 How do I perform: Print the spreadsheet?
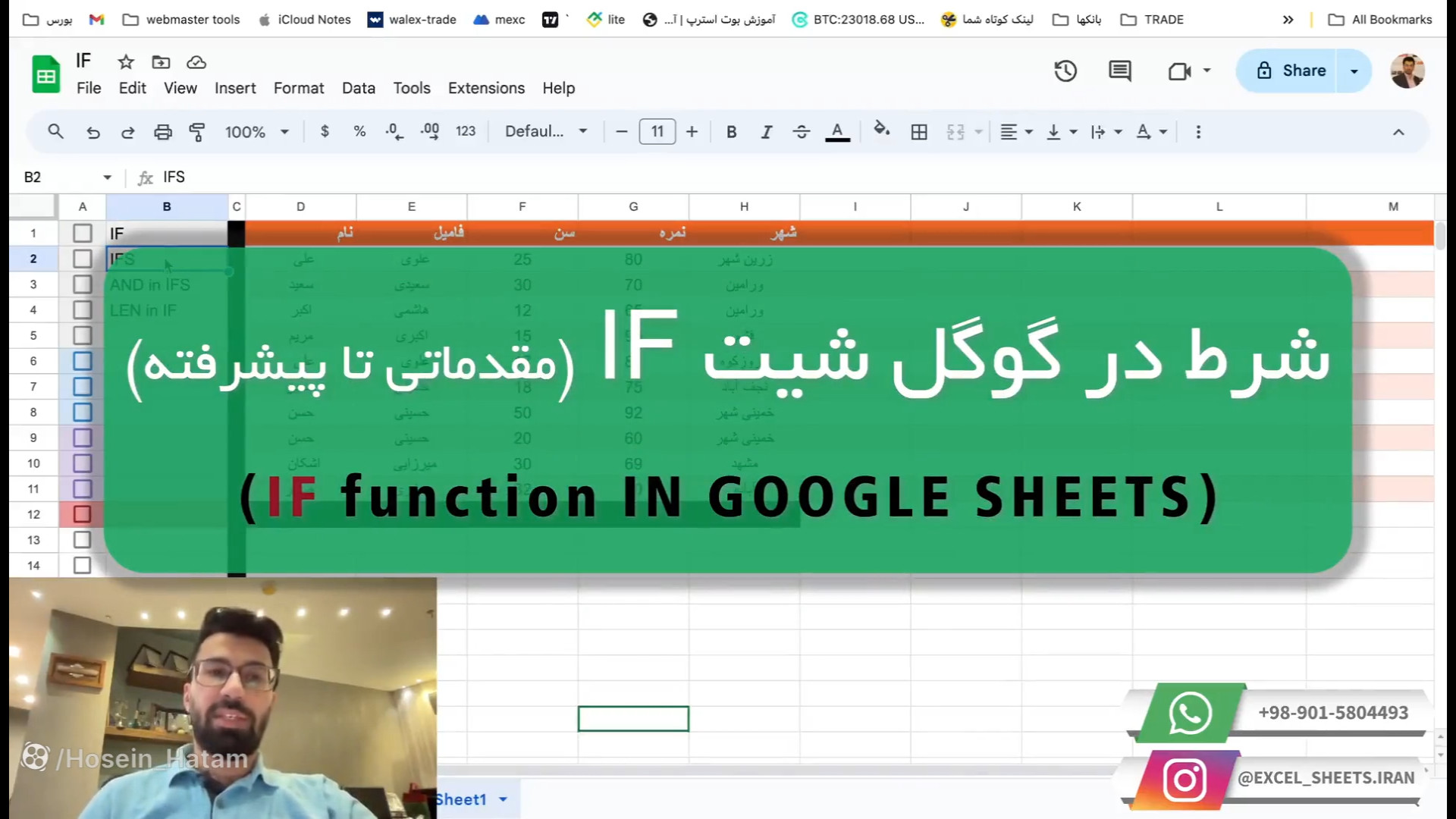[162, 132]
